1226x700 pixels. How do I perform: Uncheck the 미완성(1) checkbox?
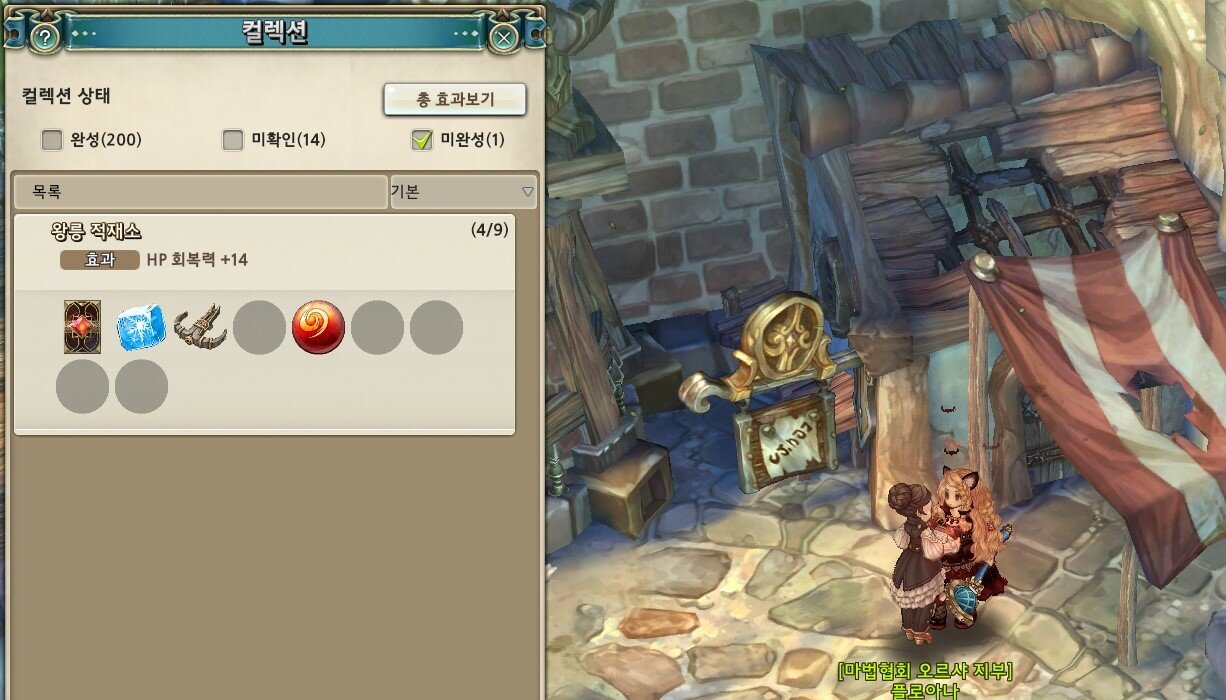(x=421, y=140)
